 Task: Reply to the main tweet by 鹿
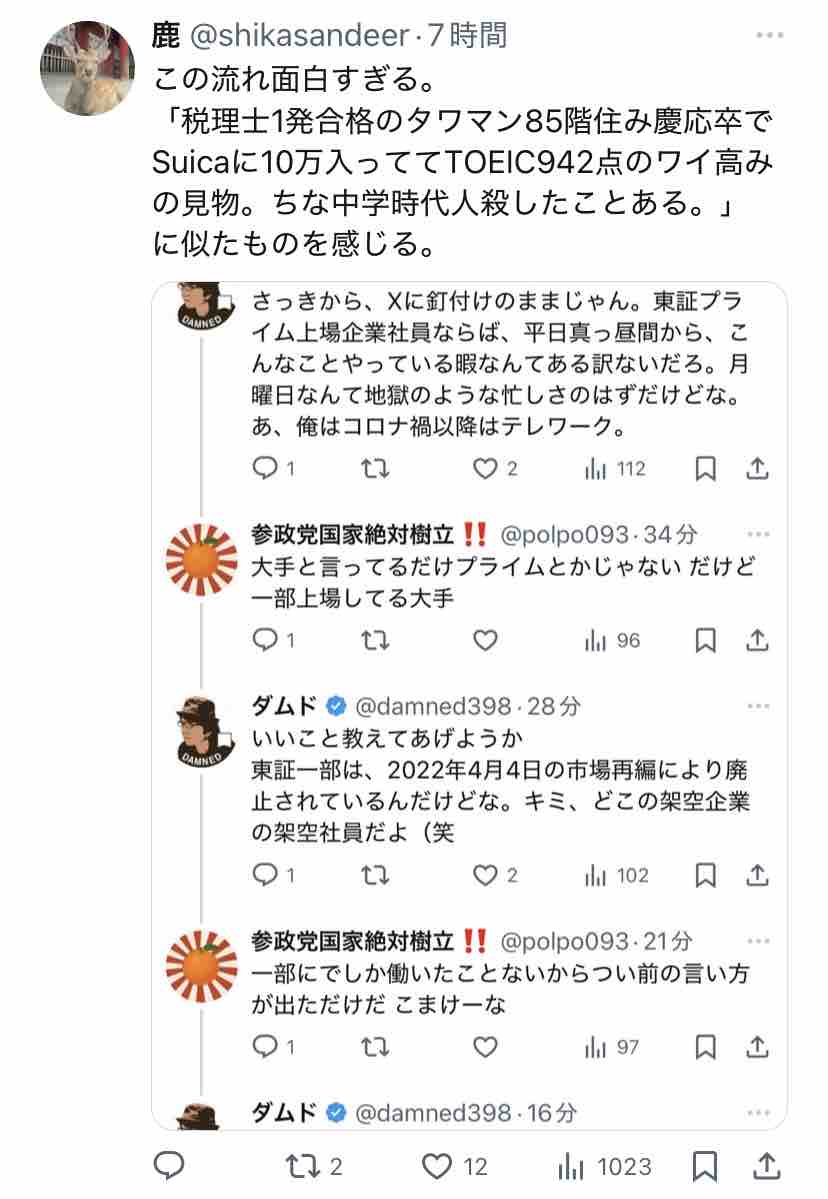pos(170,1166)
